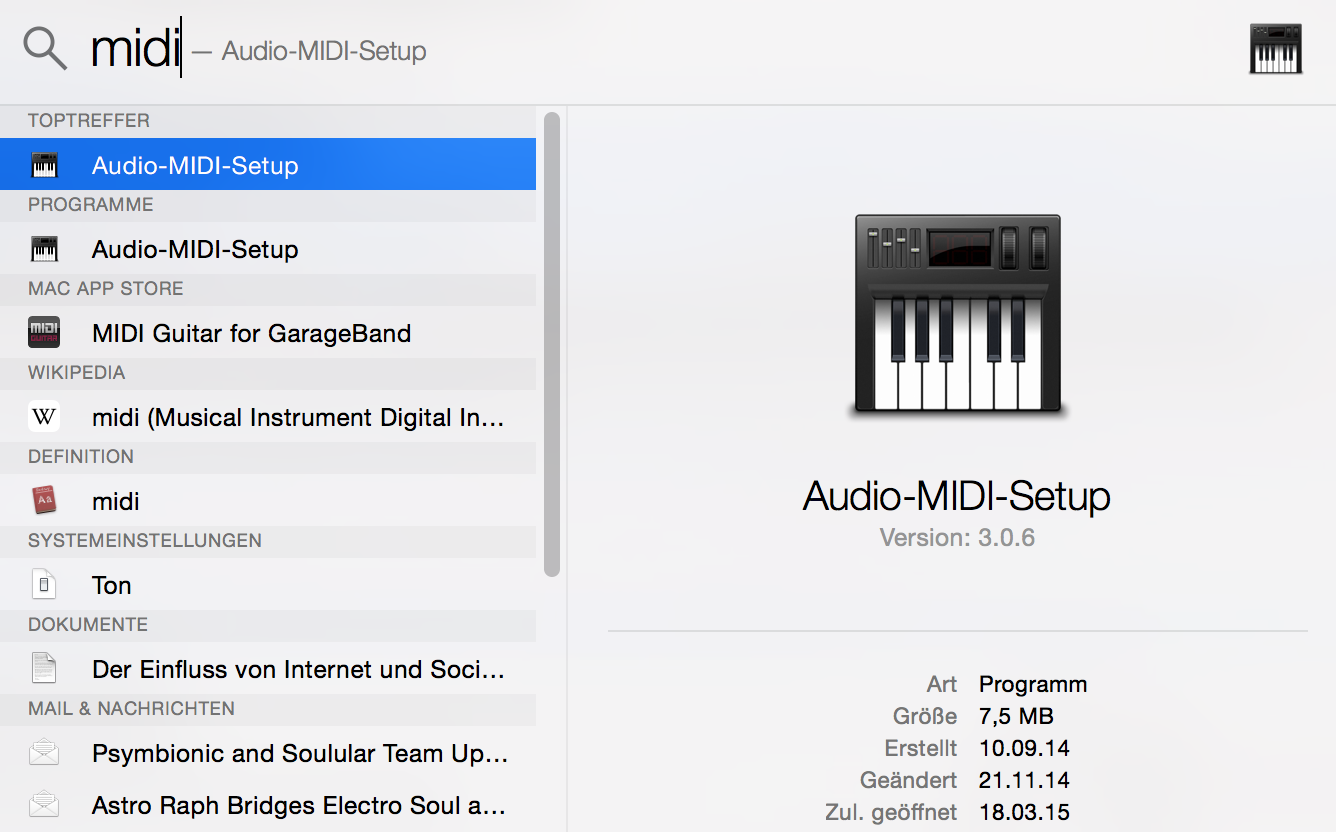Open Psymbionic and Soulular Team mail
The height and width of the screenshot is (832, 1336).
268,753
